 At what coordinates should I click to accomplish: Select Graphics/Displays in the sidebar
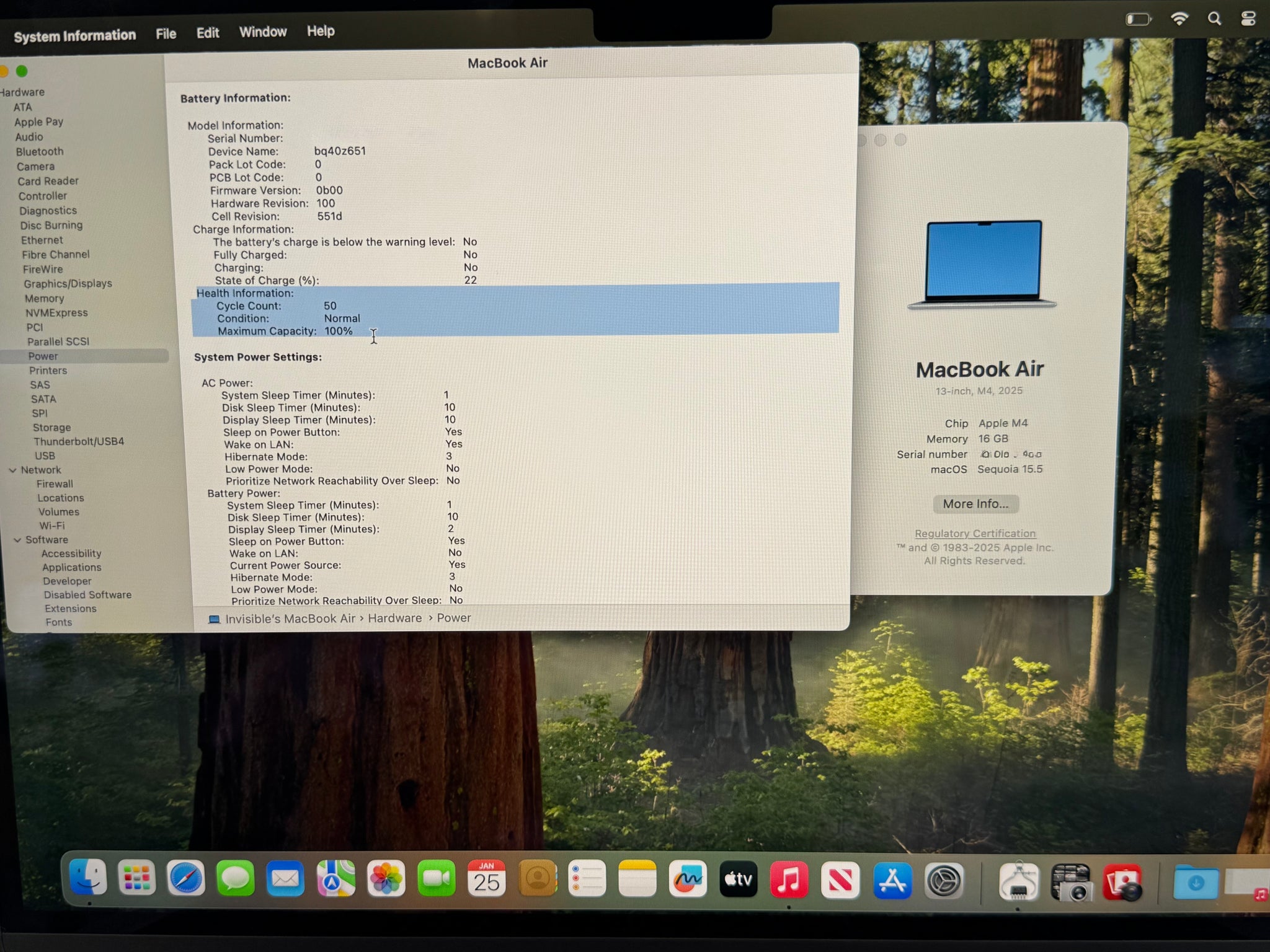click(68, 284)
